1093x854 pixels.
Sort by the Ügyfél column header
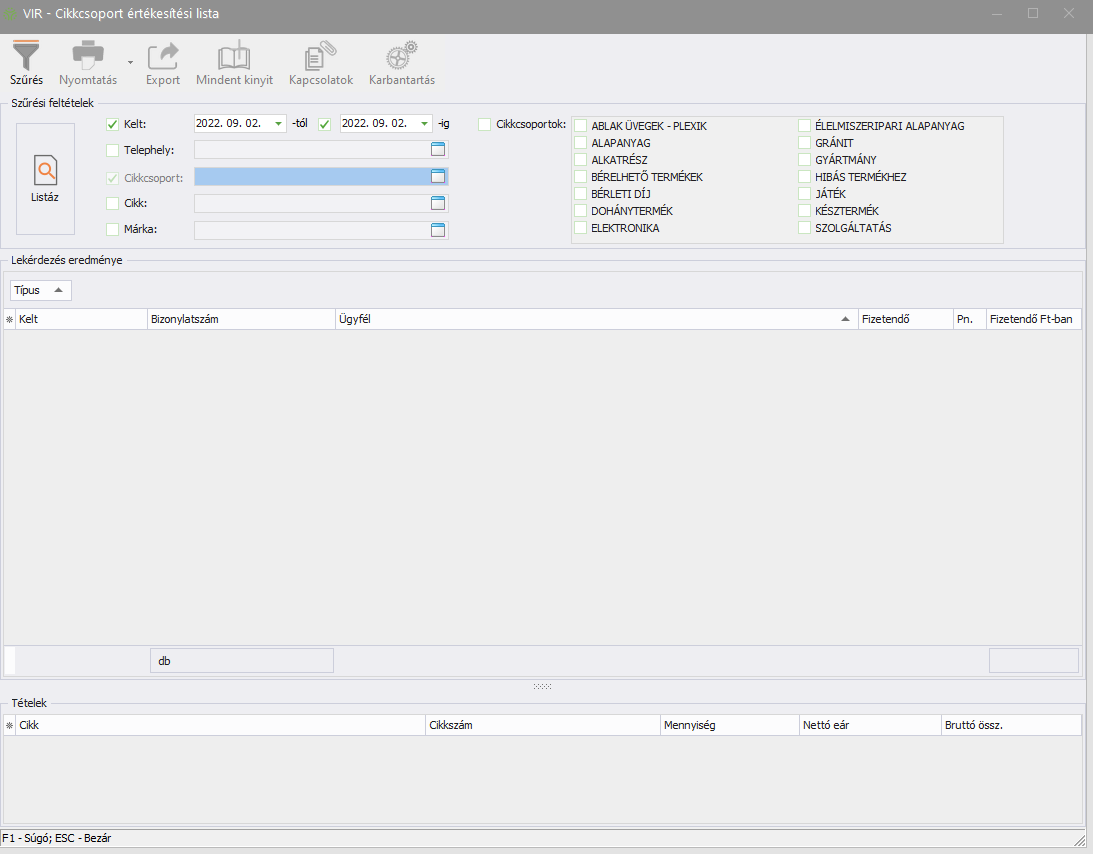pyautogui.click(x=595, y=319)
